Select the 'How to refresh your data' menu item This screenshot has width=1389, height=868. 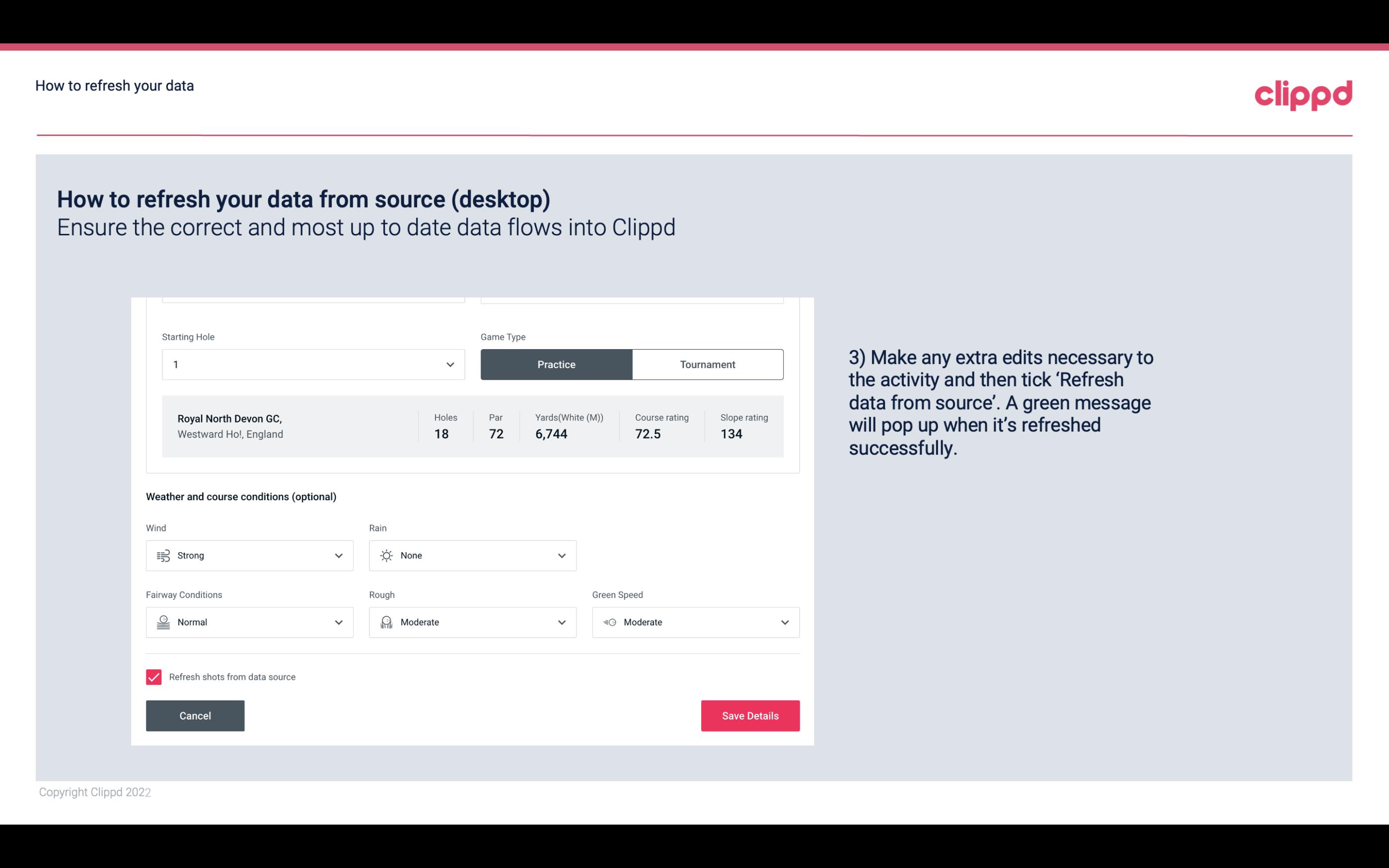[x=114, y=85]
